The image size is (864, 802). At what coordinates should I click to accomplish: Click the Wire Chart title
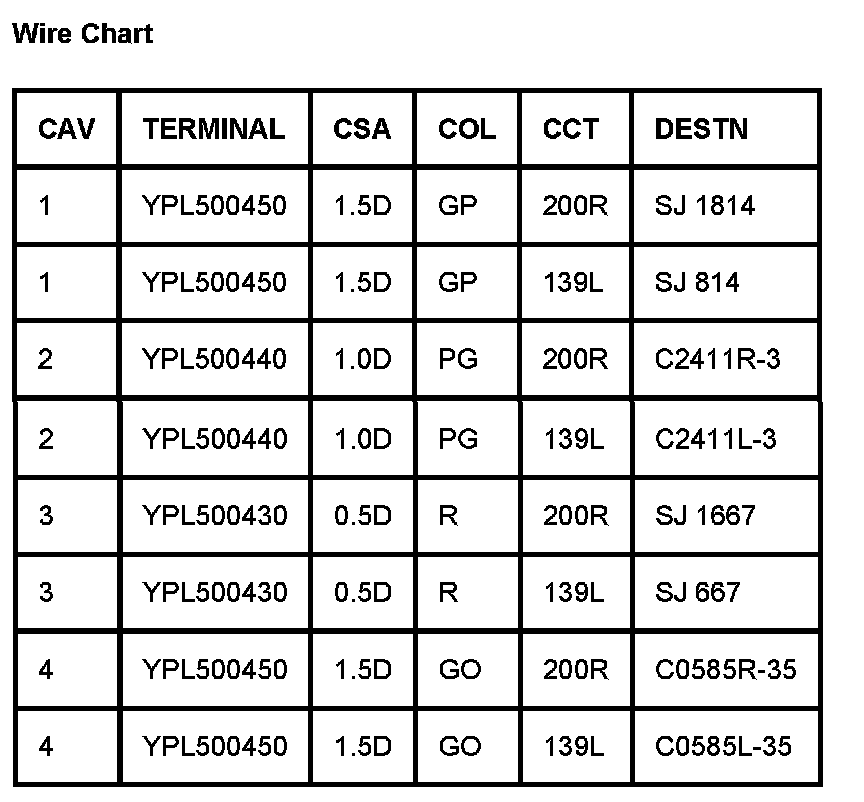[x=82, y=34]
